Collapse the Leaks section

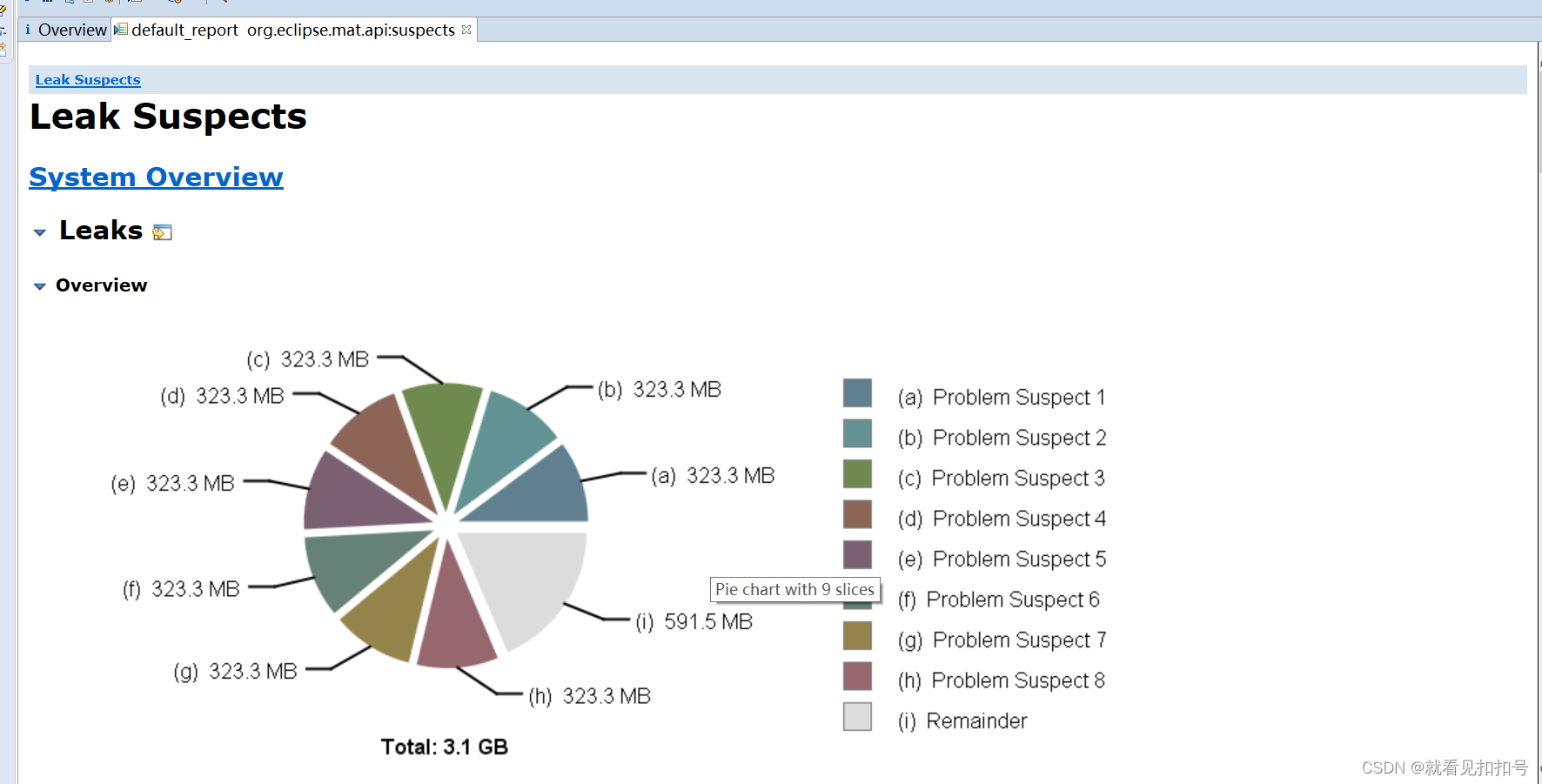[x=39, y=232]
